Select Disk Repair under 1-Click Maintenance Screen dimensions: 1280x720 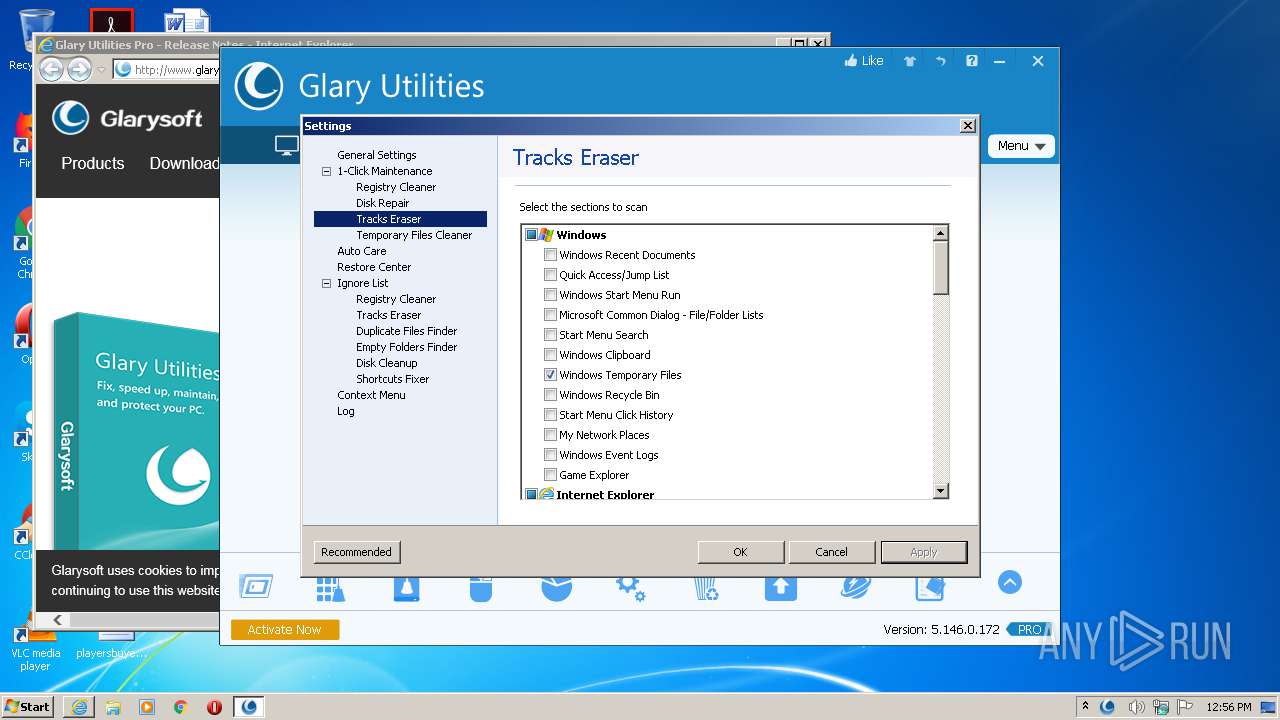click(x=383, y=203)
